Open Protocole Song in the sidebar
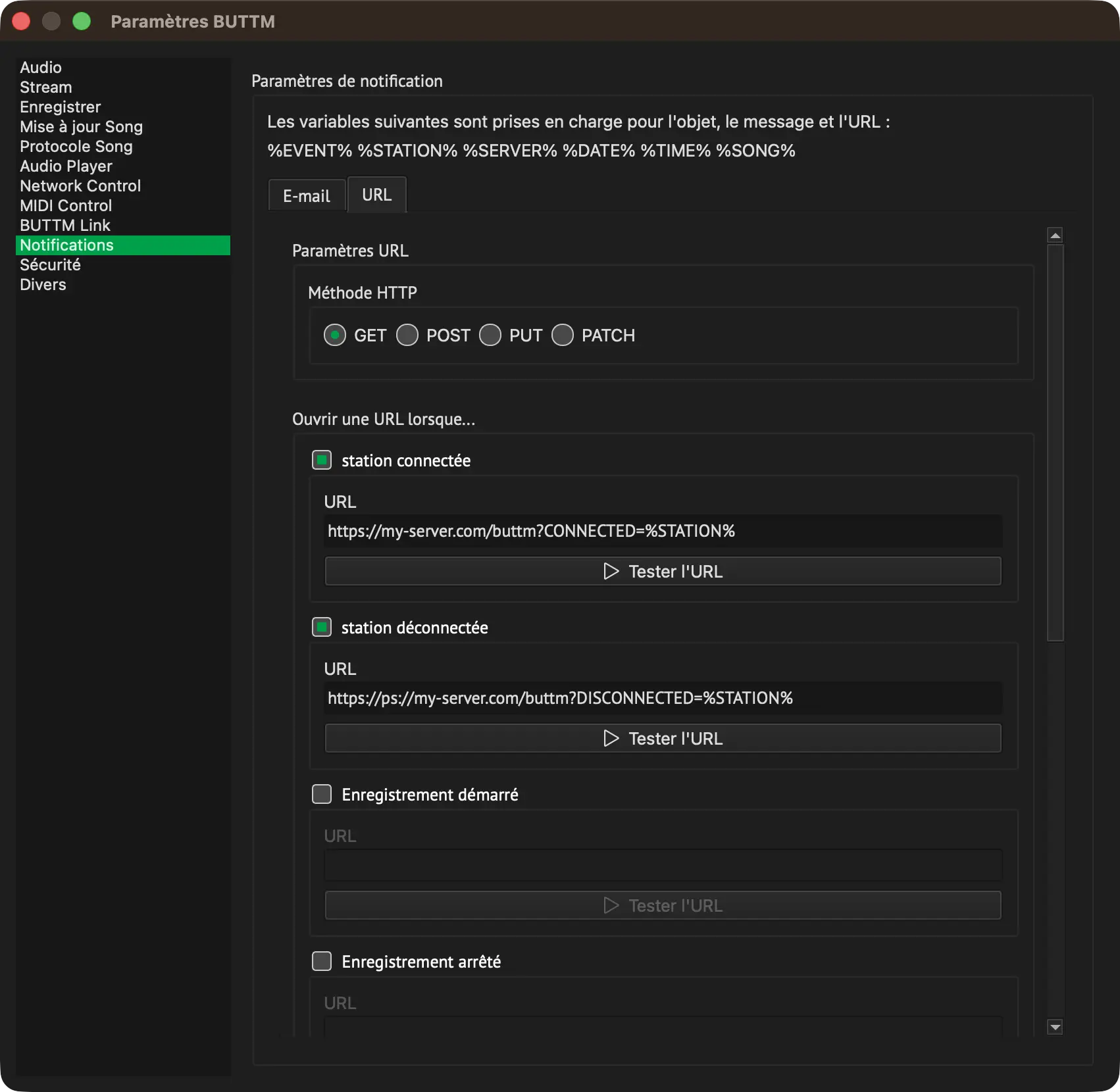The height and width of the screenshot is (1092, 1120). tap(122, 147)
